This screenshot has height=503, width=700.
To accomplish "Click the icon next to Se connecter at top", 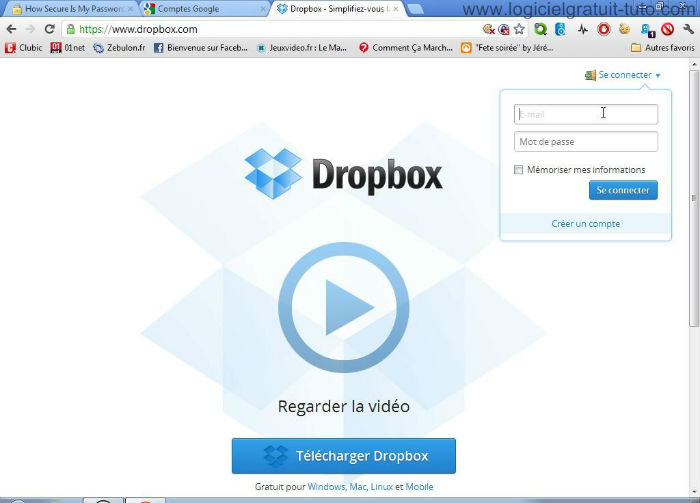I will coord(590,75).
